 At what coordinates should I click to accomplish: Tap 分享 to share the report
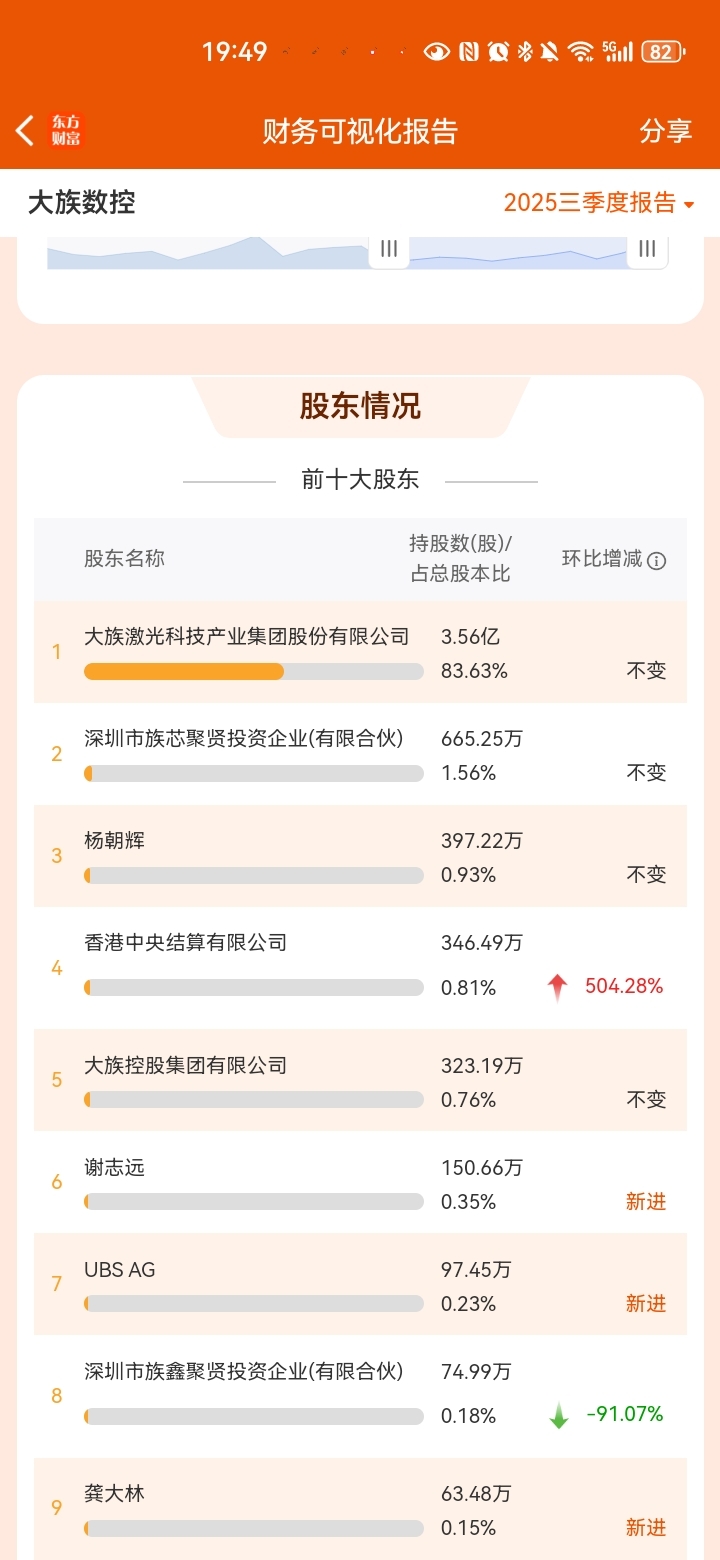pyautogui.click(x=666, y=131)
